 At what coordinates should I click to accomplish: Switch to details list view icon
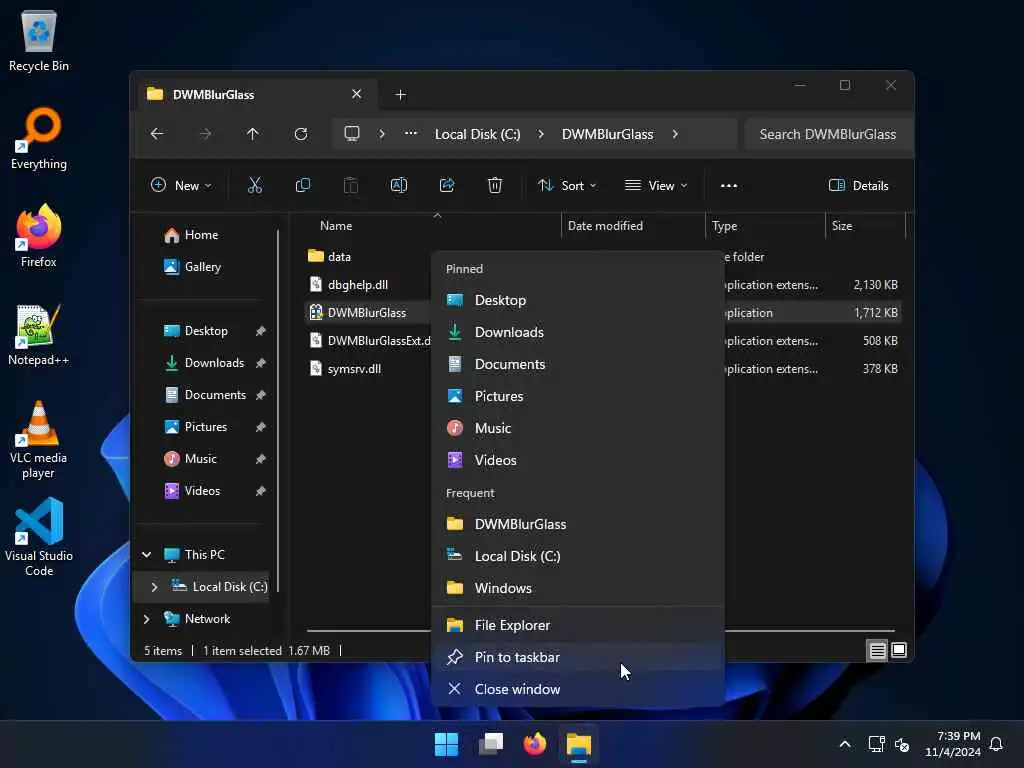tap(877, 650)
